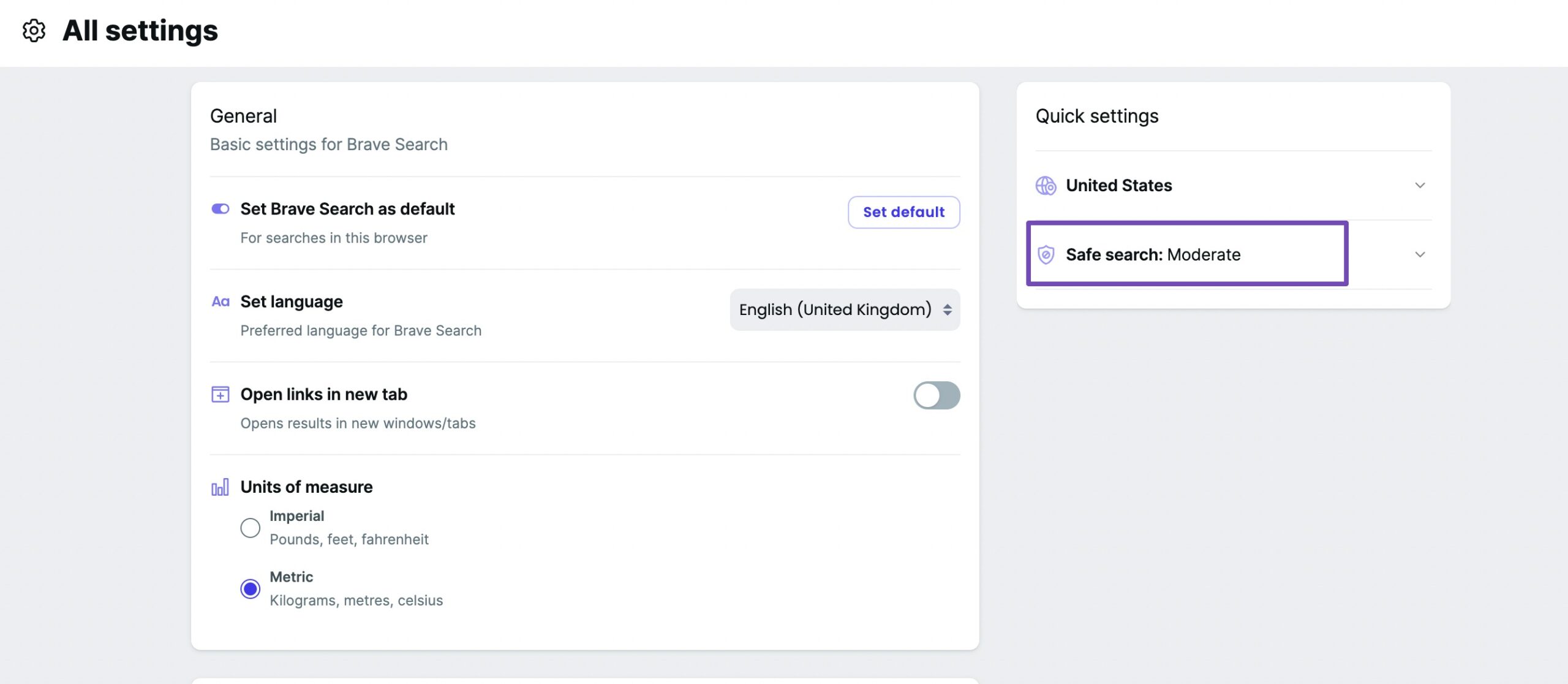Screen dimensions: 1568x684
Task: Open the English (United Kingdom) language dropdown
Action: click(845, 310)
